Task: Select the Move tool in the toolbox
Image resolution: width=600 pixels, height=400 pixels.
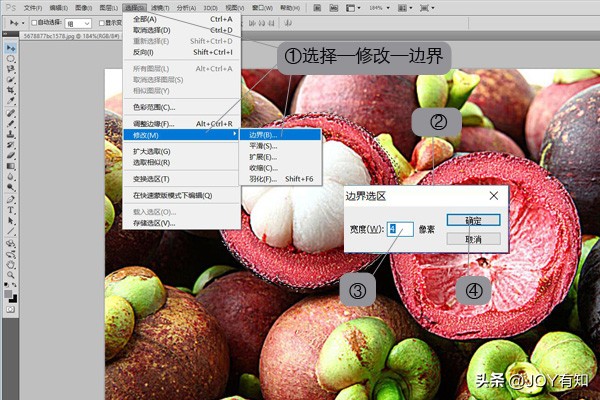Action: pyautogui.click(x=10, y=48)
